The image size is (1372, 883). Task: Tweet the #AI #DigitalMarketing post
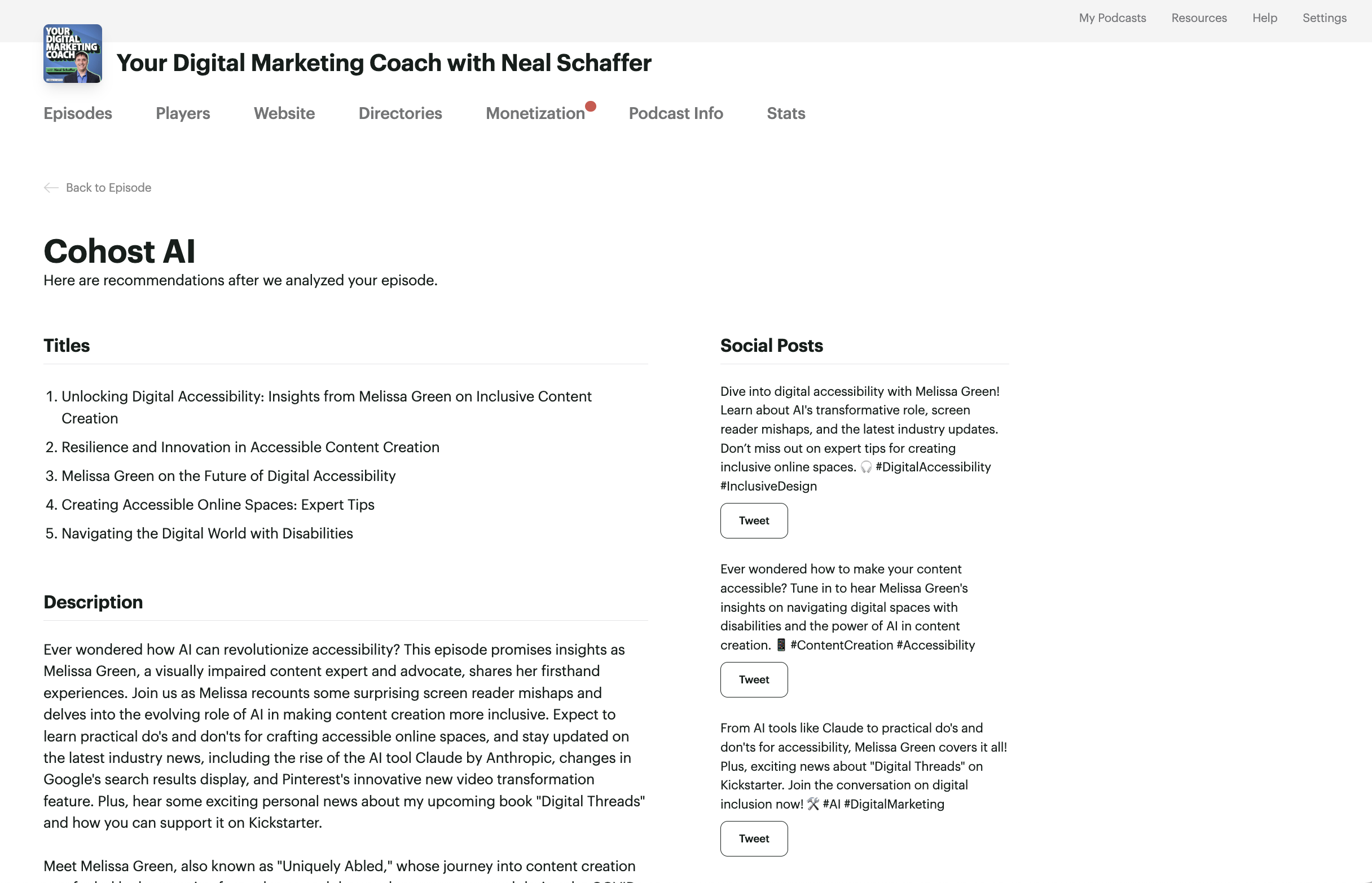click(754, 838)
